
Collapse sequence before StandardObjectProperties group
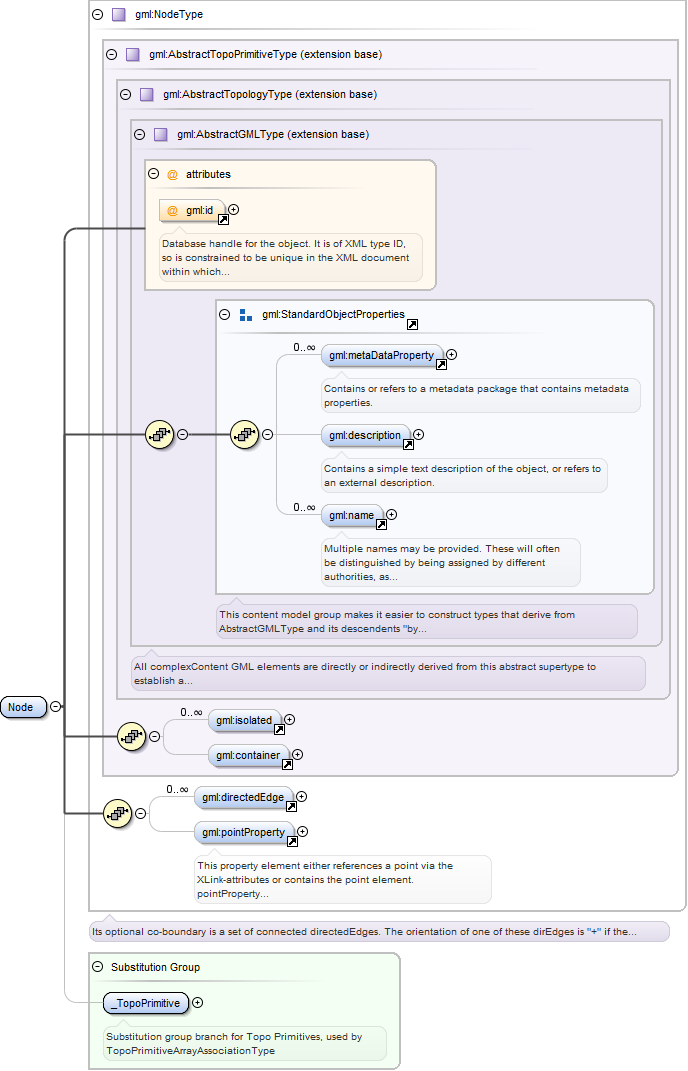click(182, 434)
